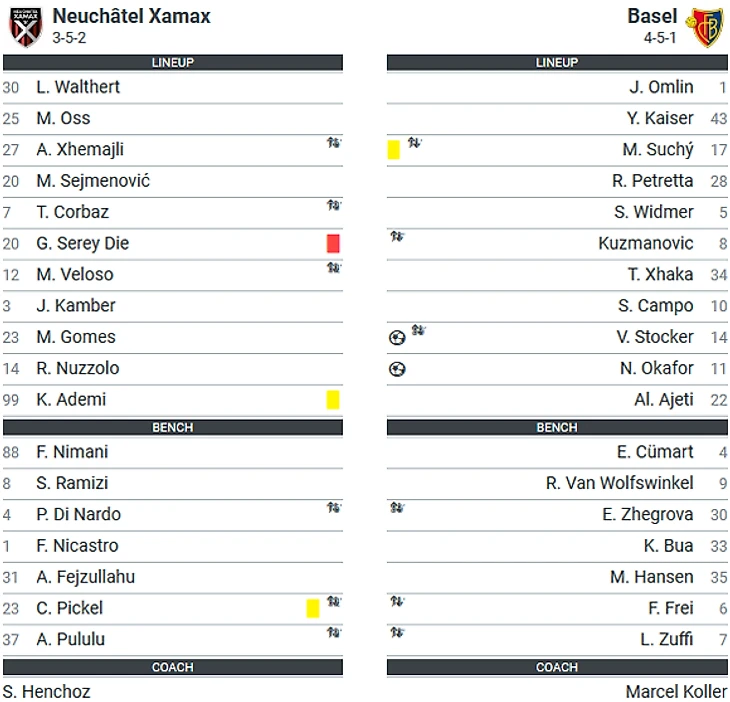Select Neuchâtel Xamax LINEUP header
The width and height of the screenshot is (730, 702).
(173, 62)
